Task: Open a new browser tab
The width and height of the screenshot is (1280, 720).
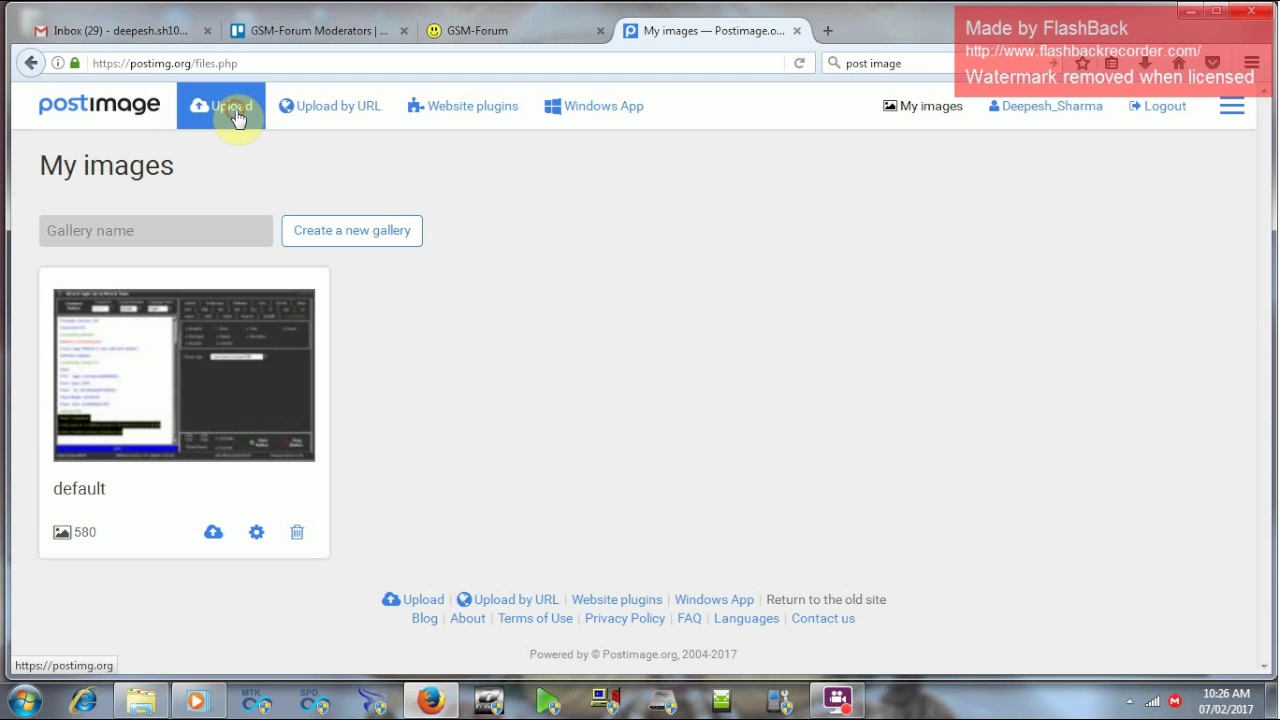Action: click(x=827, y=31)
